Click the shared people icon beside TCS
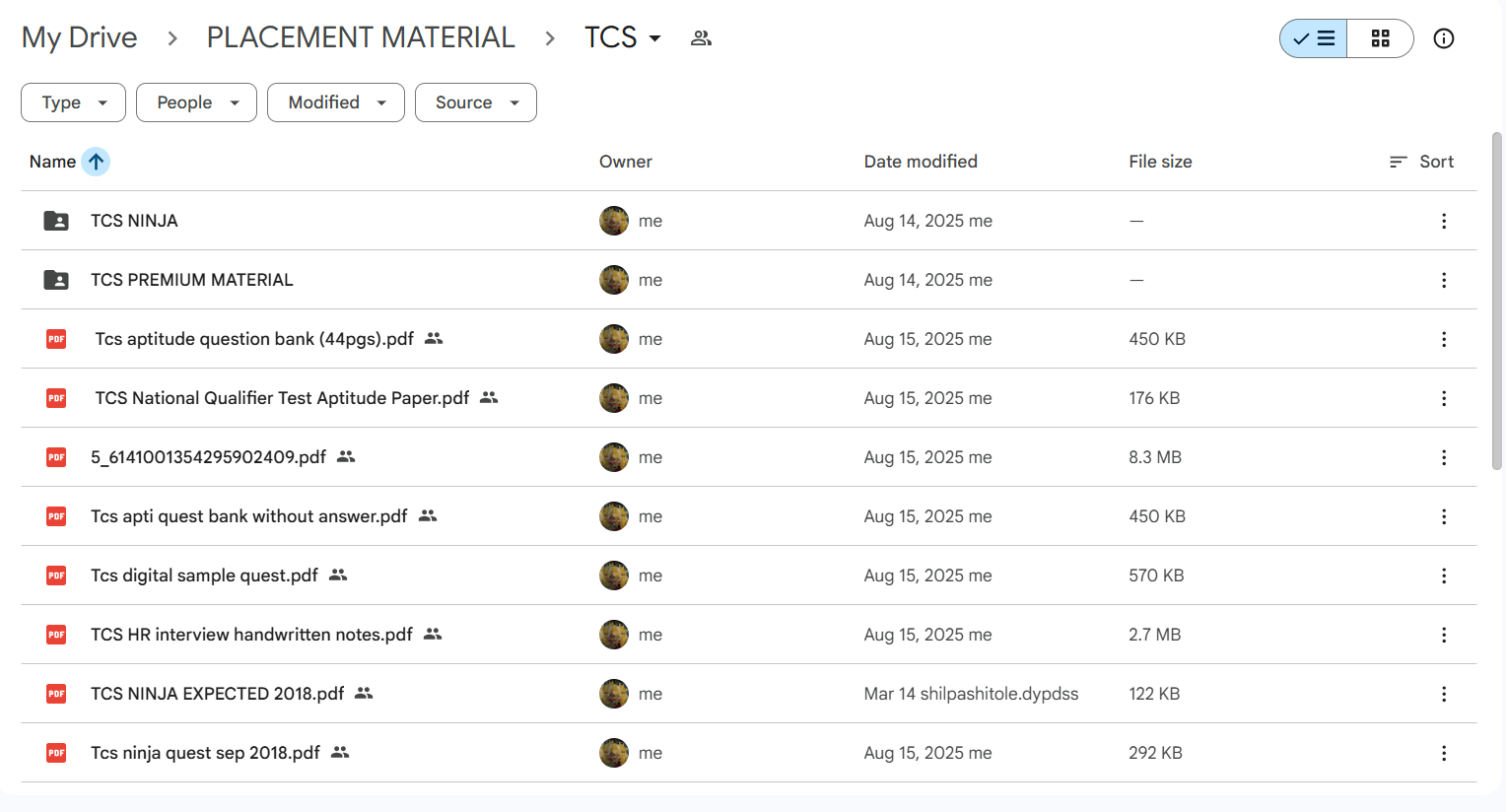This screenshot has height=812, width=1506. pyautogui.click(x=701, y=38)
